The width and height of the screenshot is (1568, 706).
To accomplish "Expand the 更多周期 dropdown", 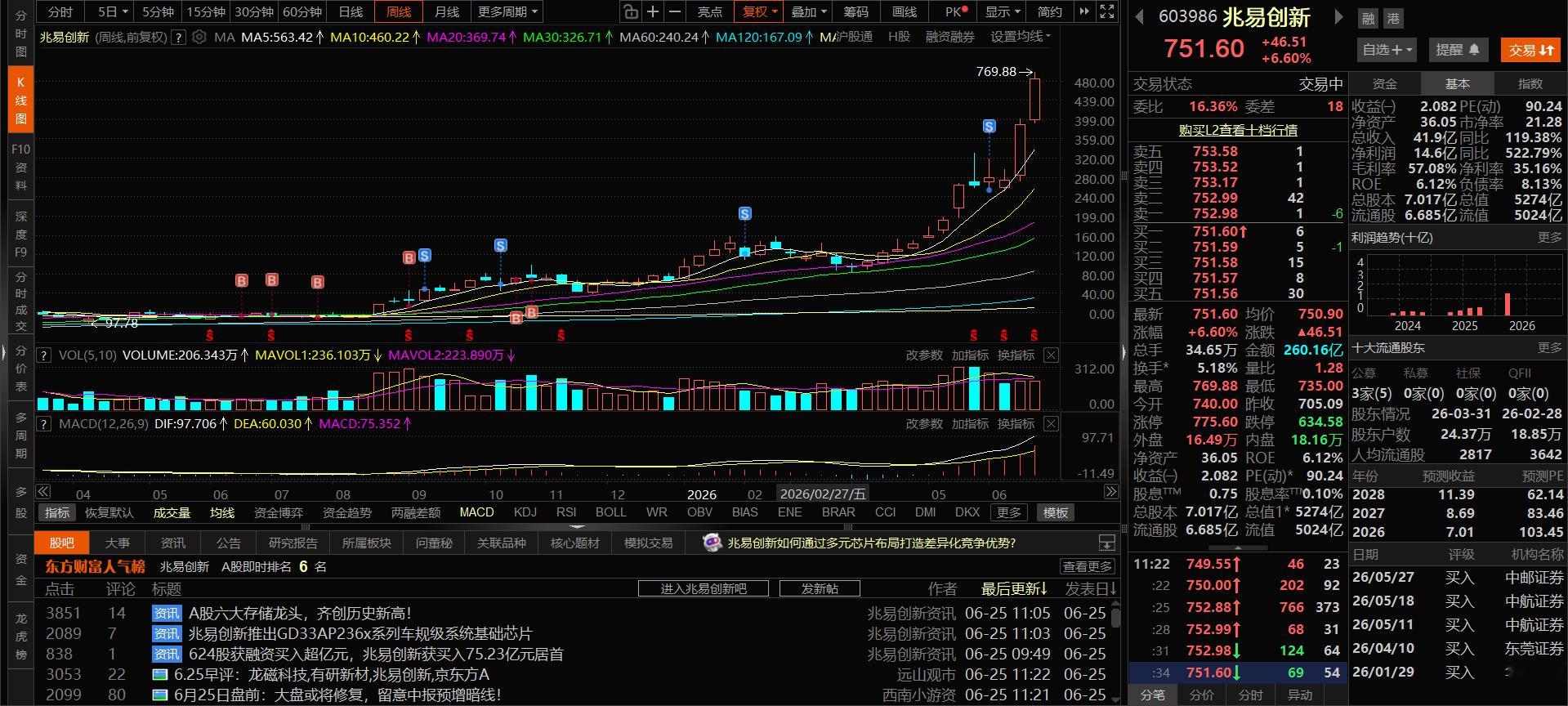I will 508,11.
